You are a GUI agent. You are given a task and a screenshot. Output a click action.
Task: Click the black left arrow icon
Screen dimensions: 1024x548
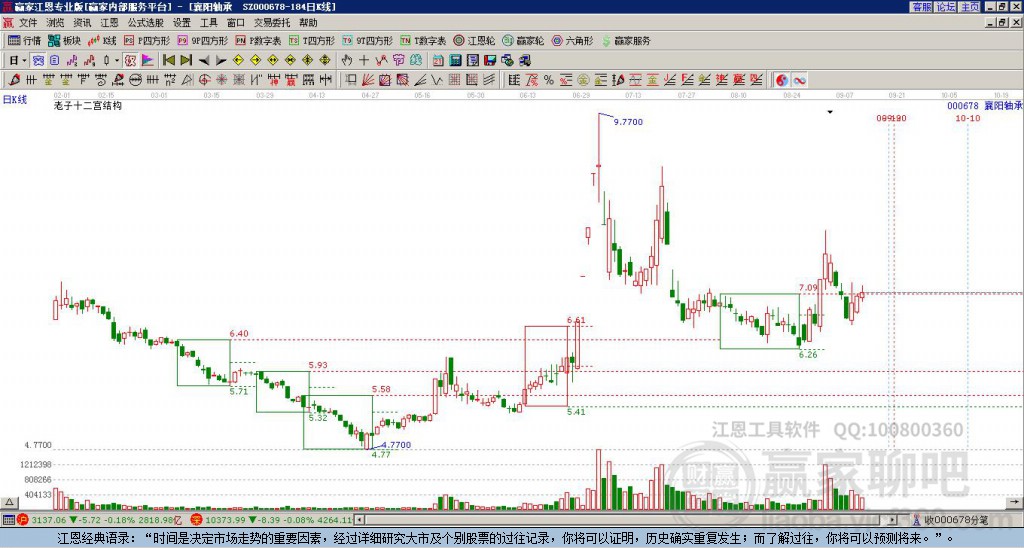coord(203,61)
